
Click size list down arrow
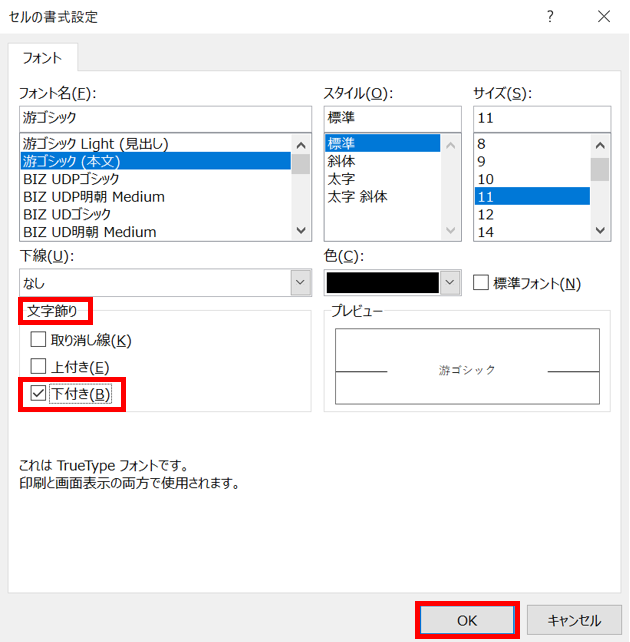pos(600,231)
